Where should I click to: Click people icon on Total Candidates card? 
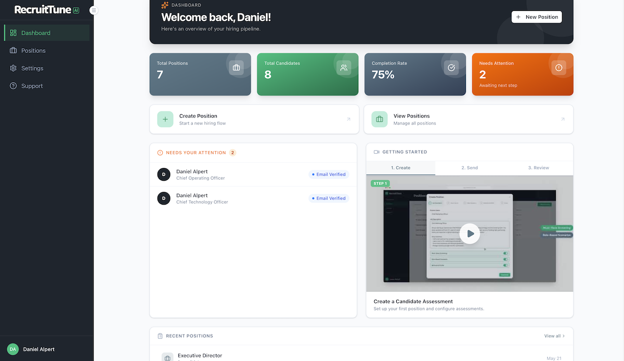[x=344, y=68]
